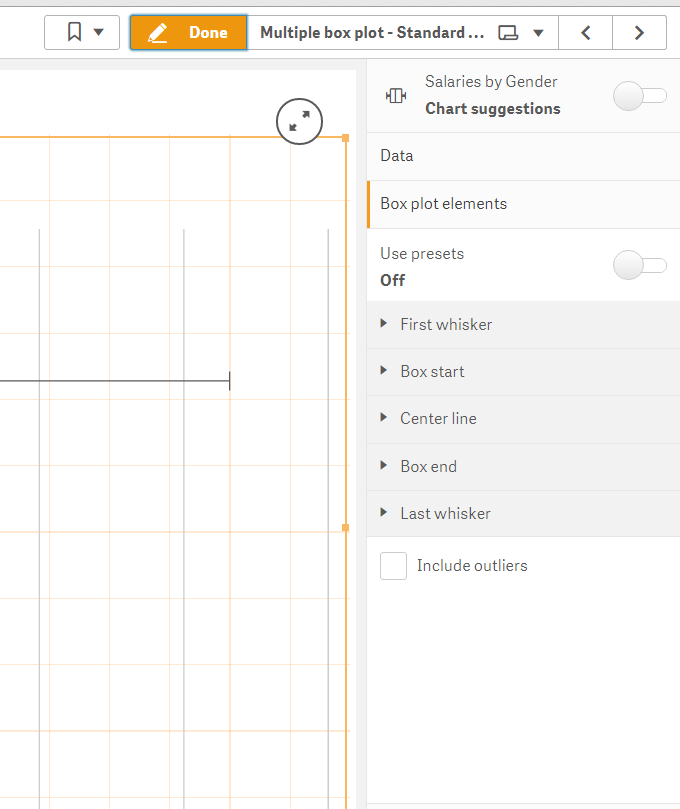This screenshot has height=809, width=680.
Task: Open the Data panel section
Action: tap(397, 155)
